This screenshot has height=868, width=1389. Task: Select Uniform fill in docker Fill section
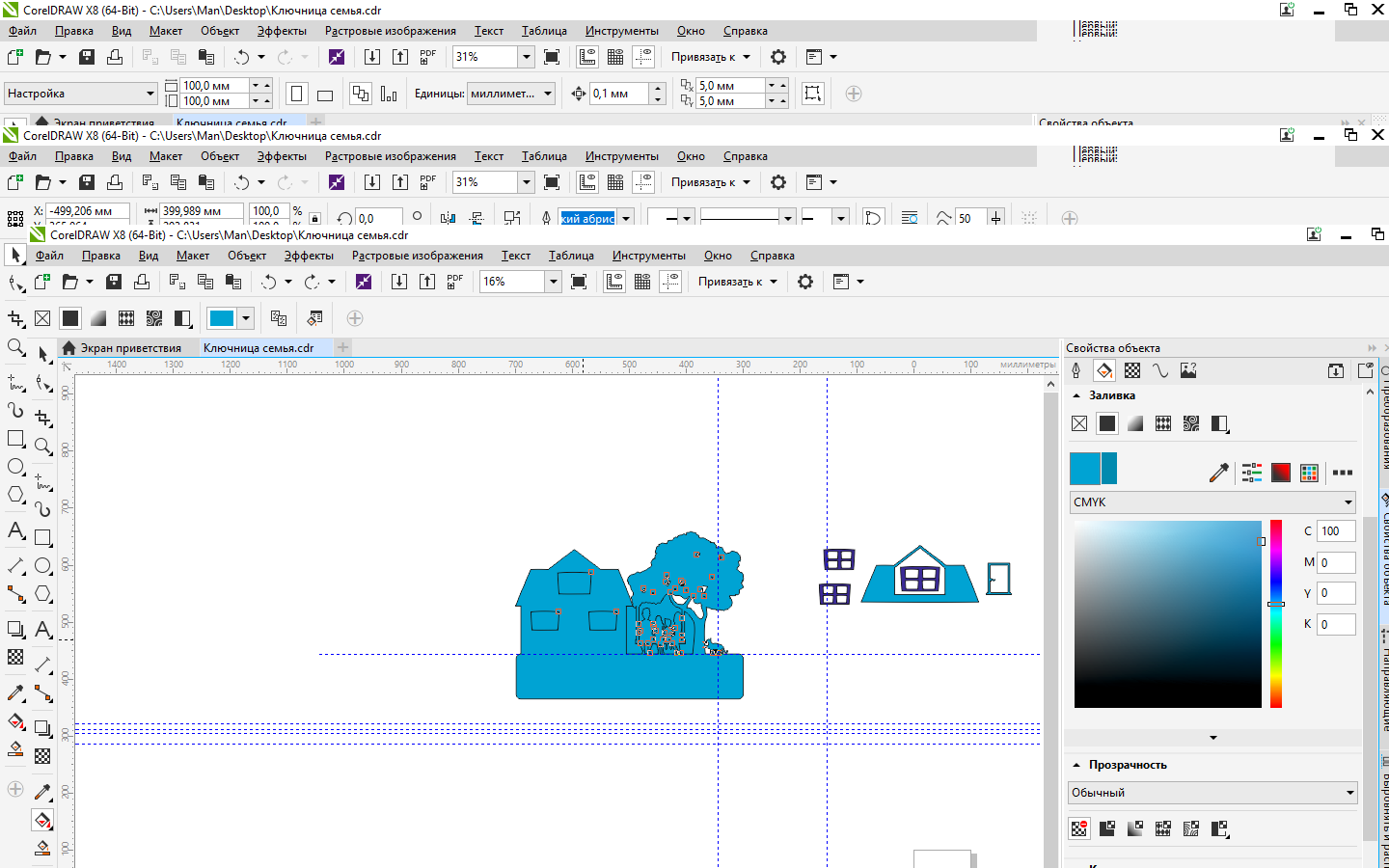tap(1107, 423)
